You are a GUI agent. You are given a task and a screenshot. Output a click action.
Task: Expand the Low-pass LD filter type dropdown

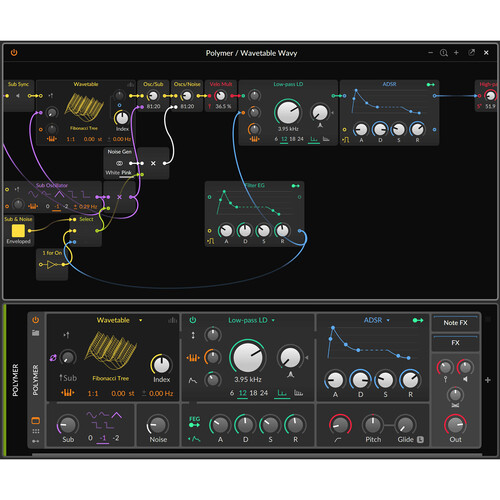pyautogui.click(x=273, y=320)
